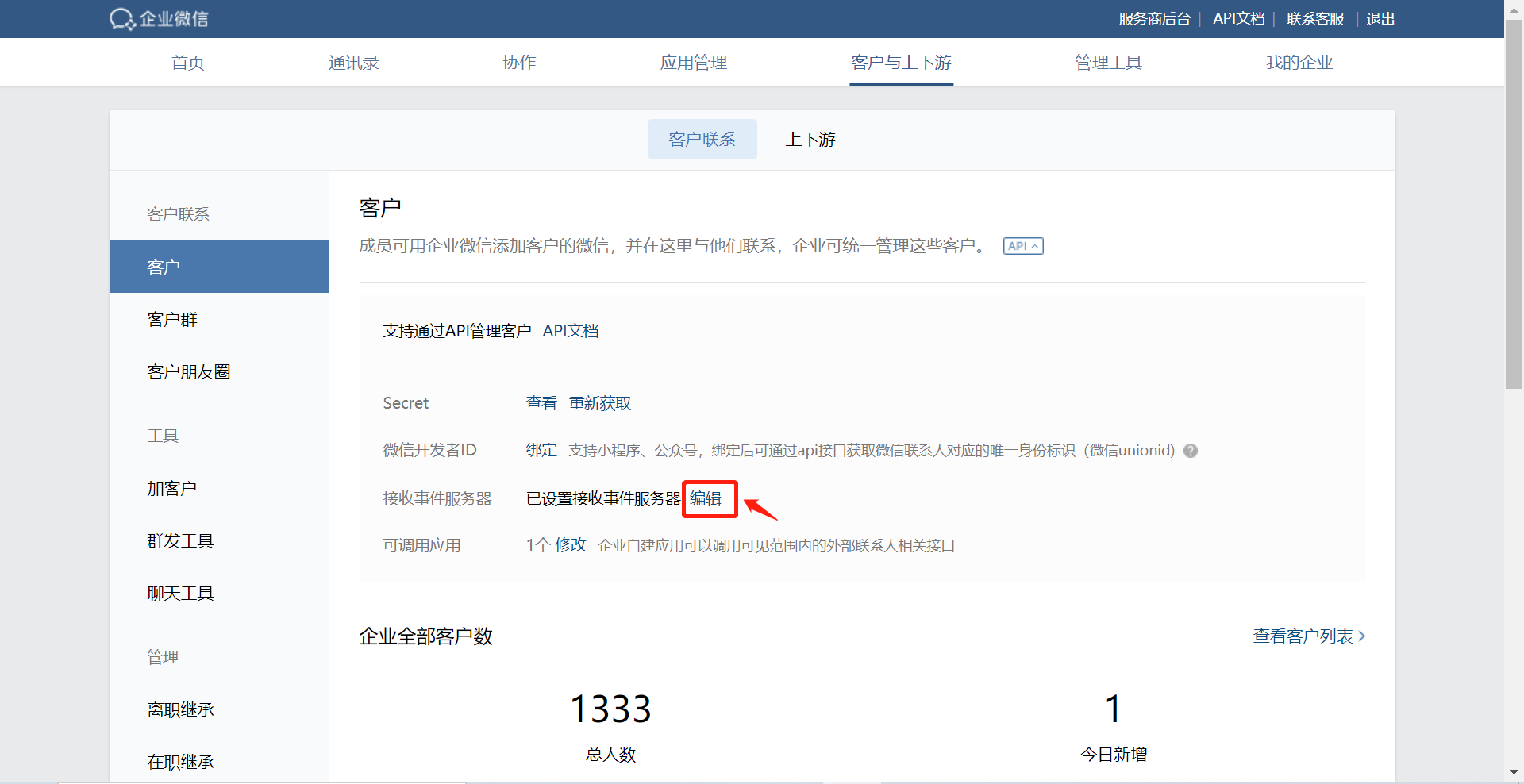This screenshot has width=1524, height=784.
Task: Click 联系客服 in the header
Action: click(1315, 19)
